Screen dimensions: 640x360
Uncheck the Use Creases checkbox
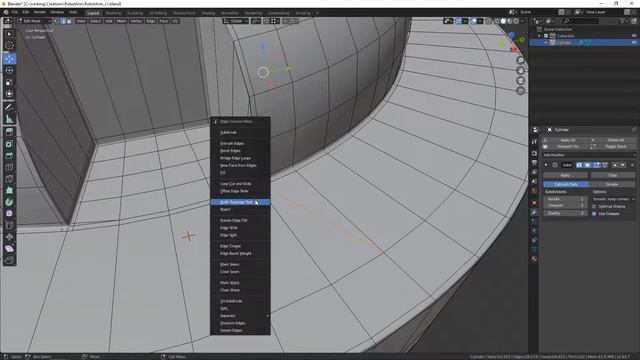tap(594, 214)
